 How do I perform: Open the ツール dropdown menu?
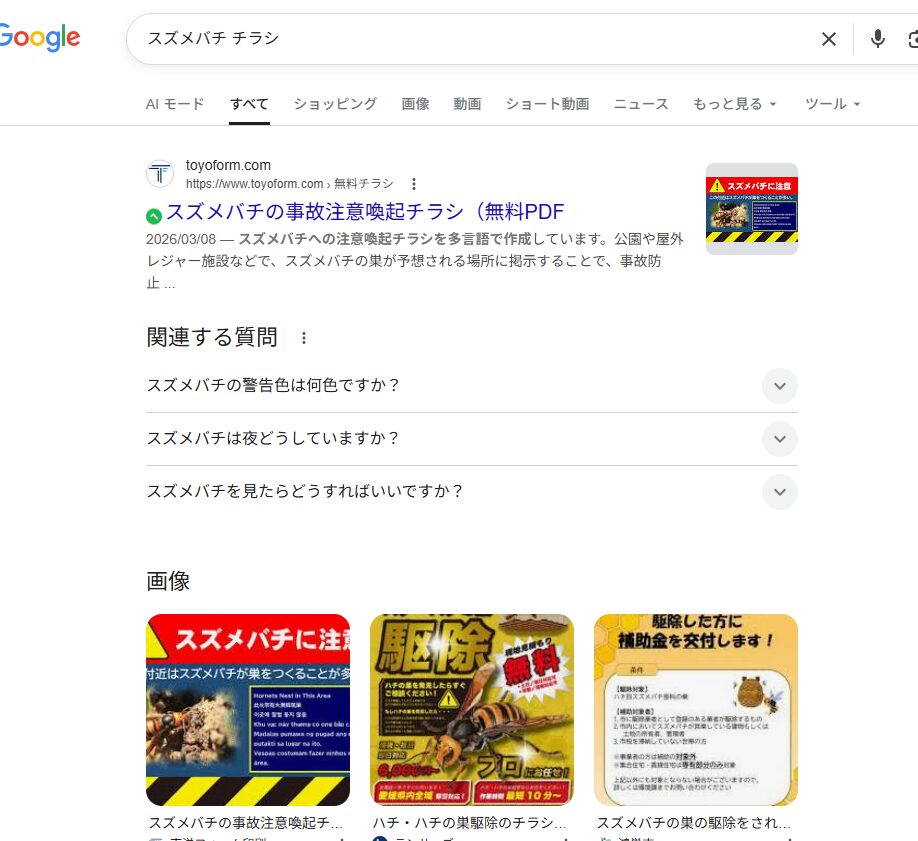pos(832,104)
